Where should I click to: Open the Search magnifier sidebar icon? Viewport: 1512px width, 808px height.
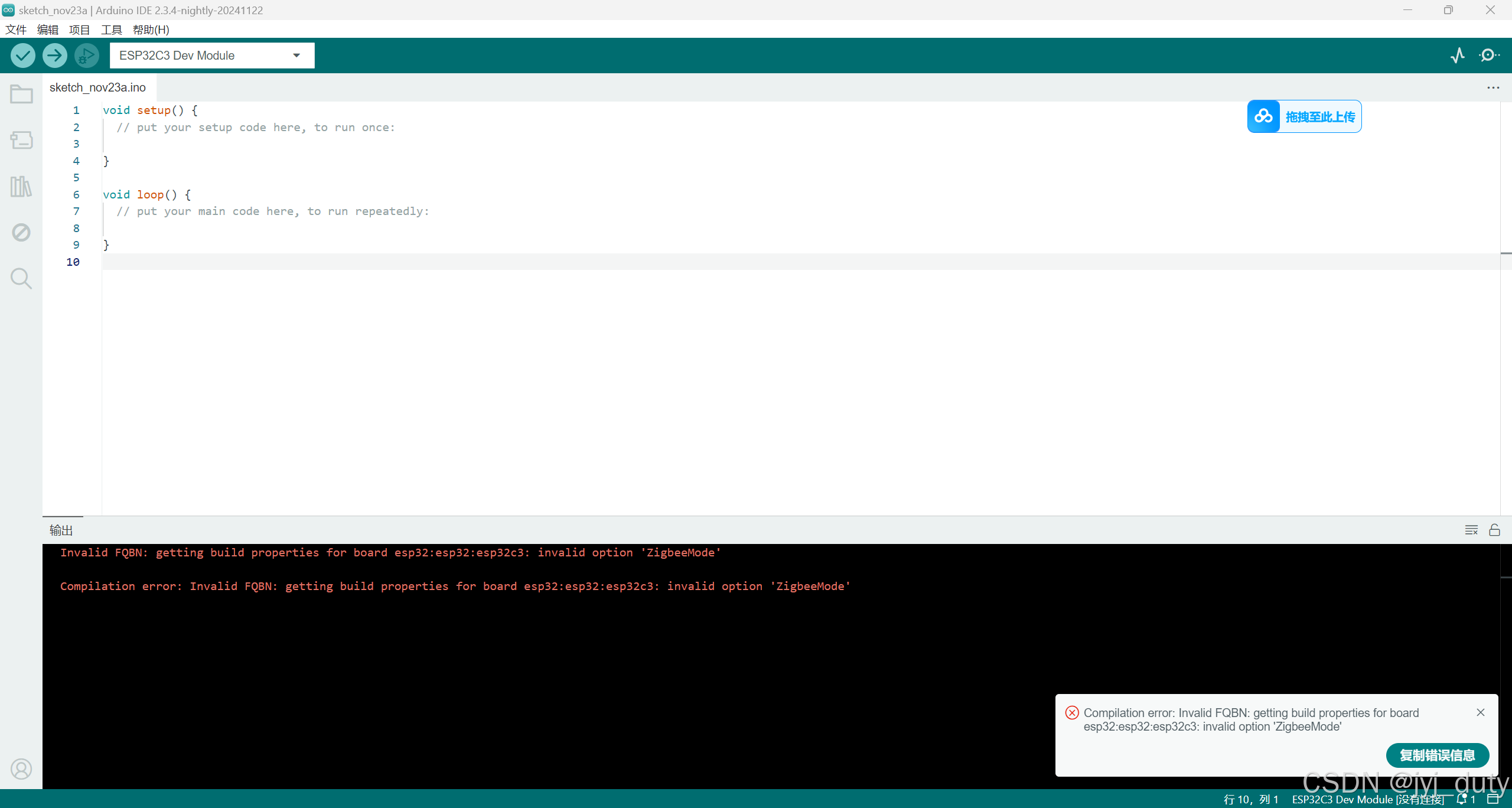21,278
